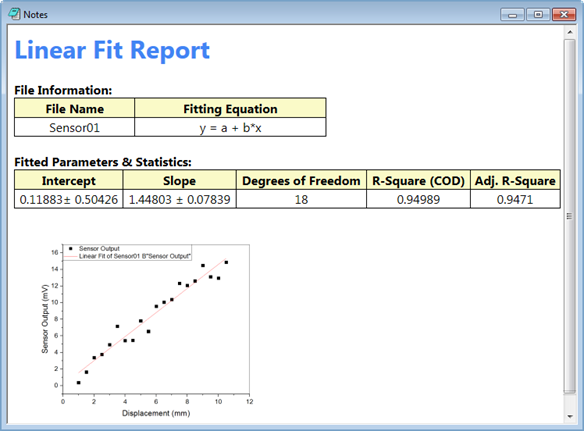Click the Linear Fit of Sensor01 legend entry

[127, 256]
